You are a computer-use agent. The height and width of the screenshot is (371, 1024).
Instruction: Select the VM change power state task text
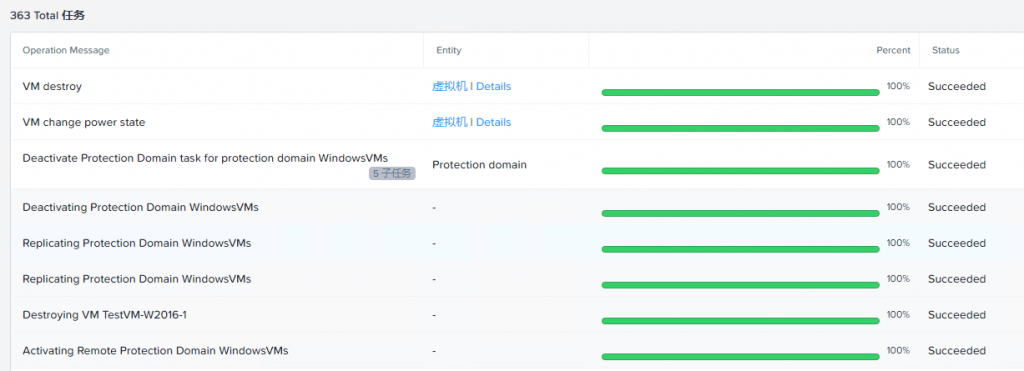[x=84, y=122]
